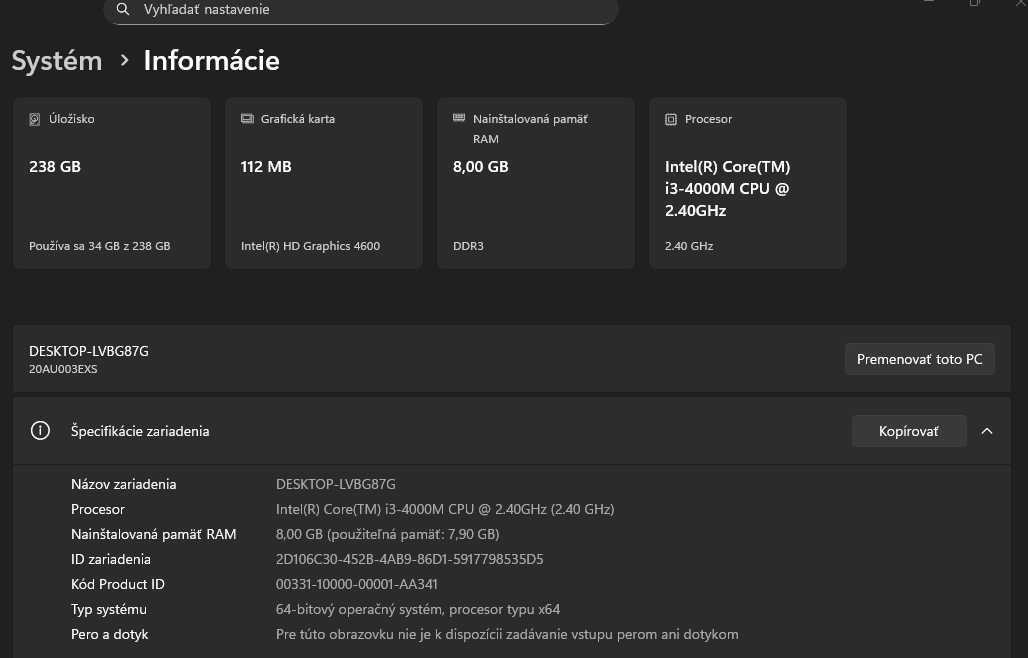This screenshot has height=658, width=1028.
Task: Click the Špecifikácie zariadenia header label
Action: [140, 431]
